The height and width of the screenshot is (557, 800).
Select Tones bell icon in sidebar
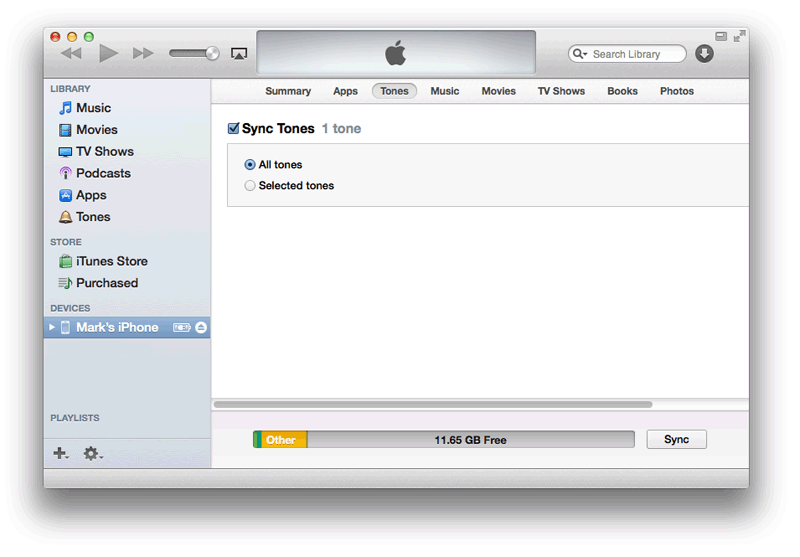click(x=65, y=217)
